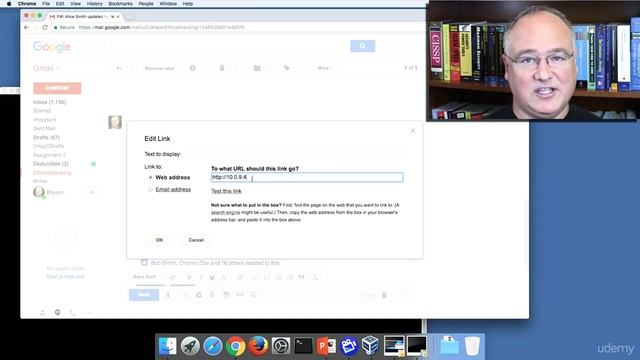The image size is (640, 360).
Task: Click the quote formatting icon in compose
Action: tap(301, 277)
